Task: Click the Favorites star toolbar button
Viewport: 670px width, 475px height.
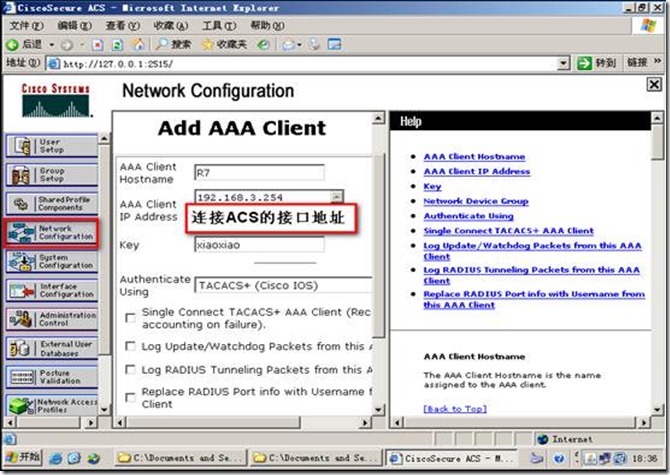Action: coord(224,44)
